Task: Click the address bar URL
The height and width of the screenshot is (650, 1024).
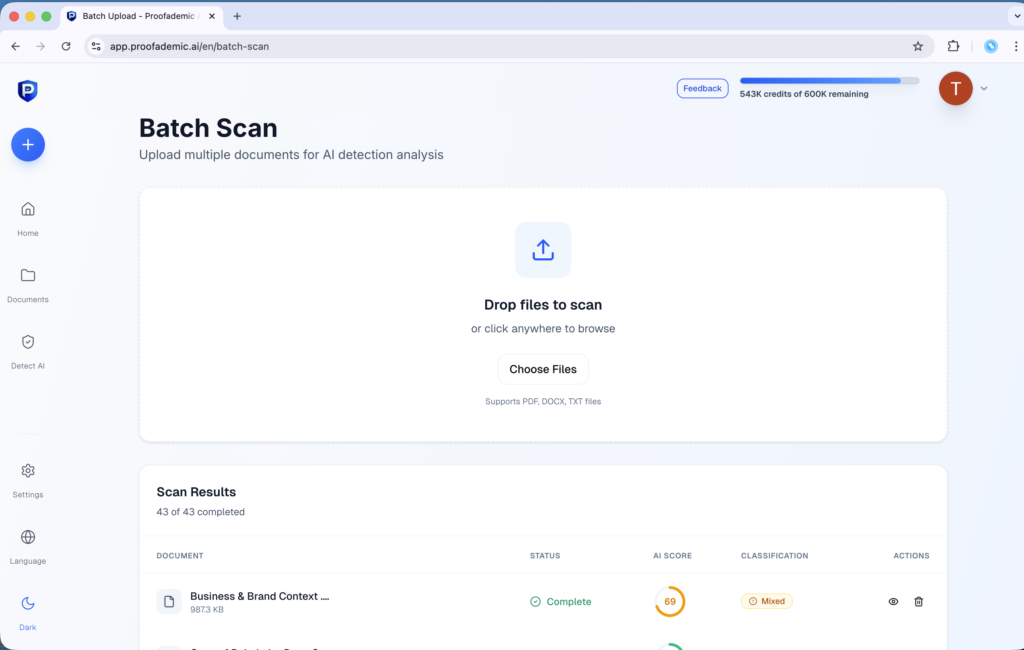Action: [x=189, y=46]
